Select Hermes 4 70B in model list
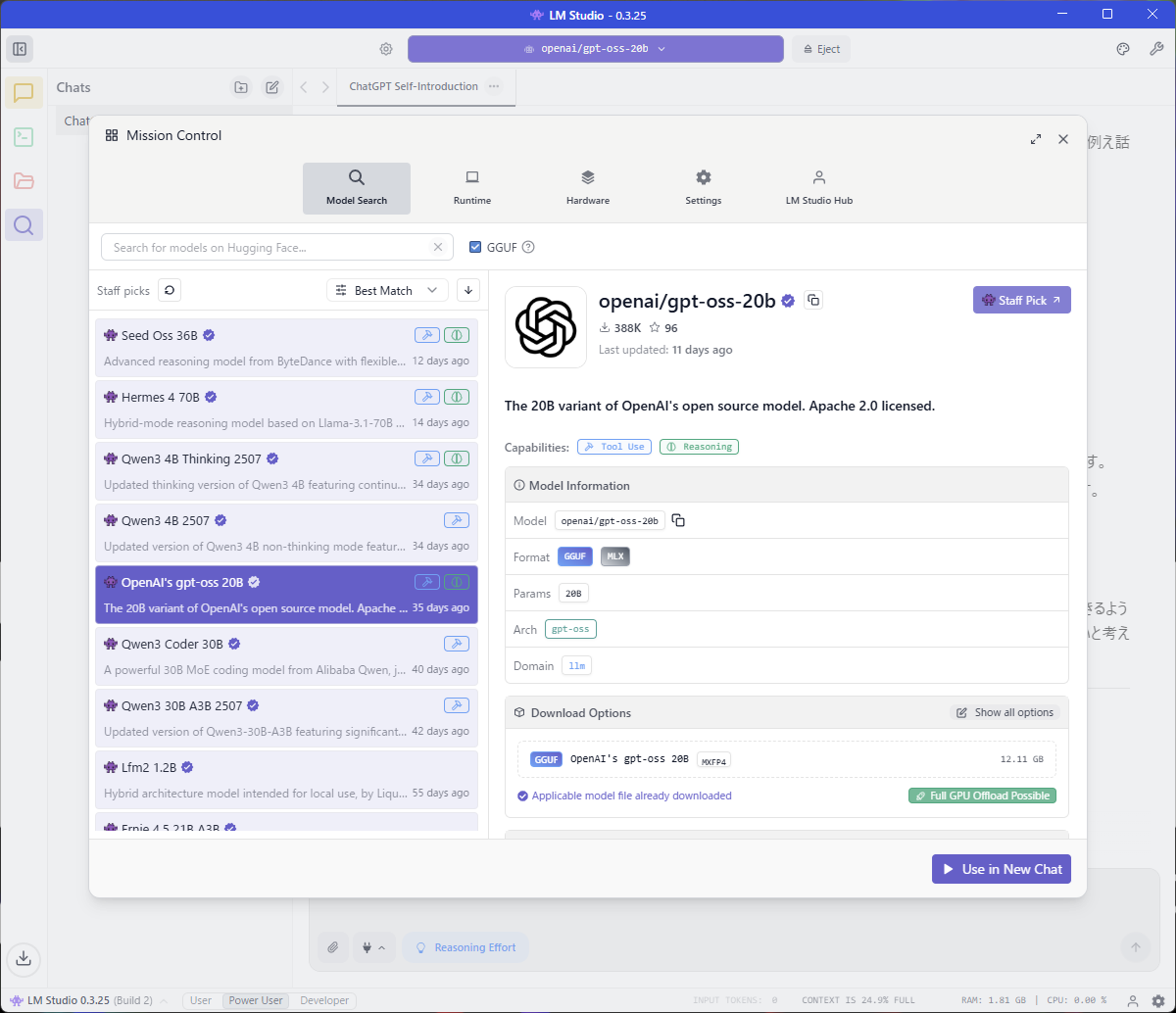Screen dimensions: 1176x1013 point(286,410)
